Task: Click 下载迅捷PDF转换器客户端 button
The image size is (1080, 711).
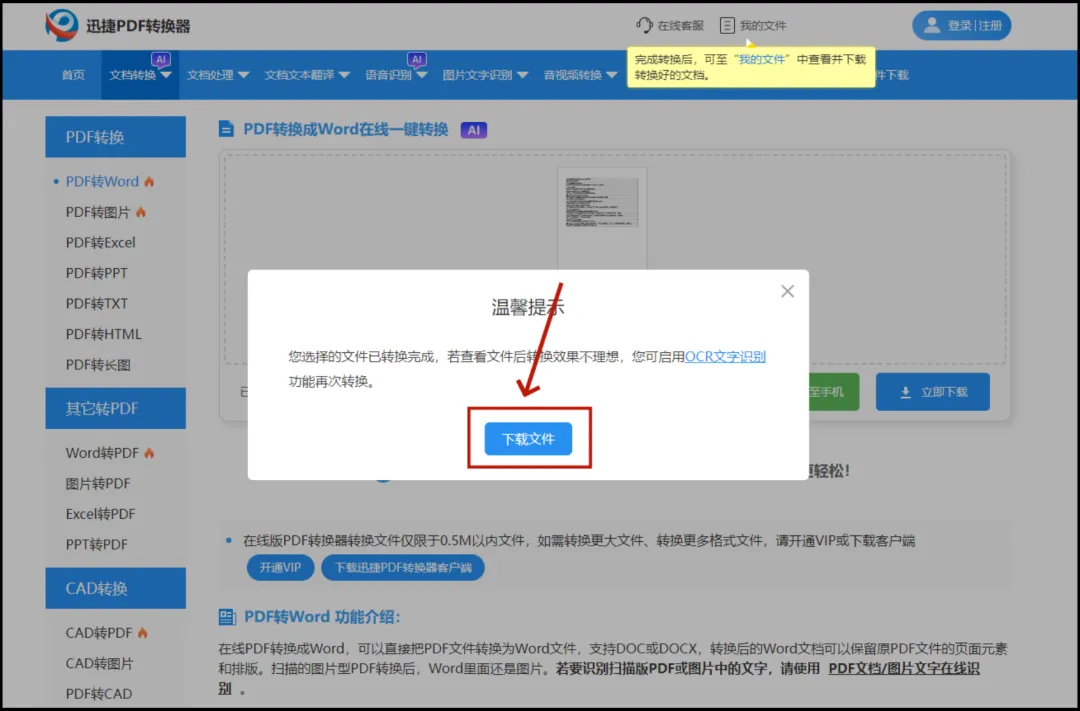Action: (x=403, y=568)
